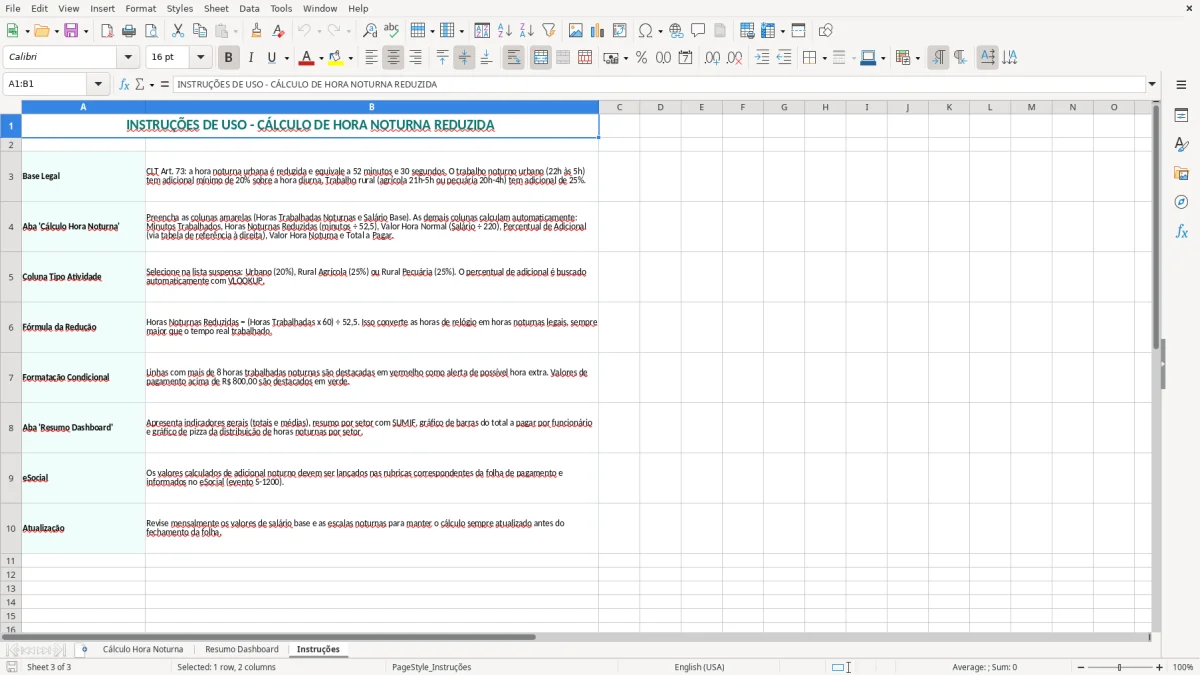
Task: Run the Spelling check icon
Action: [x=392, y=31]
